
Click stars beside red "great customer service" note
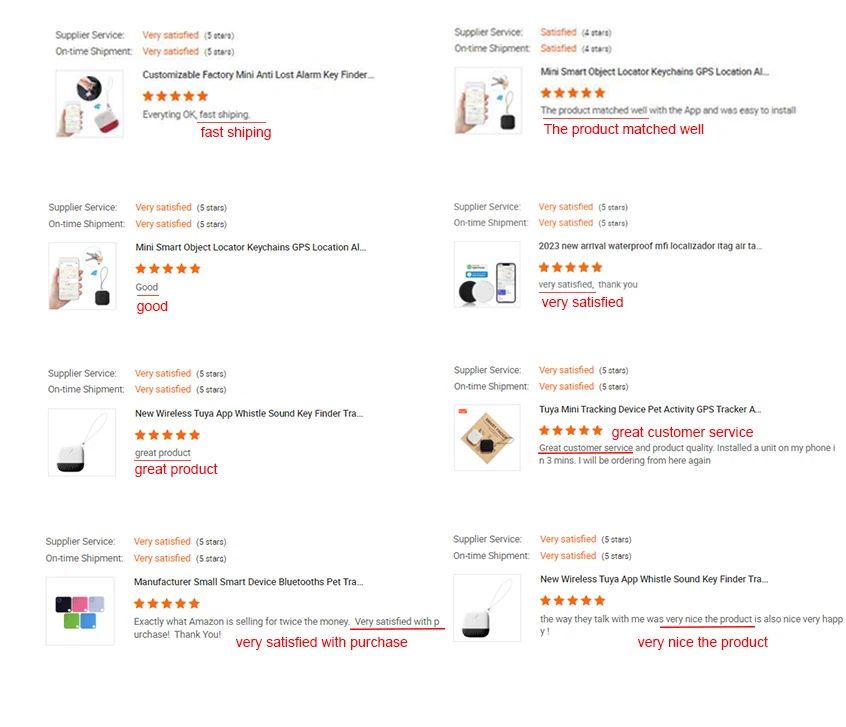(x=571, y=431)
